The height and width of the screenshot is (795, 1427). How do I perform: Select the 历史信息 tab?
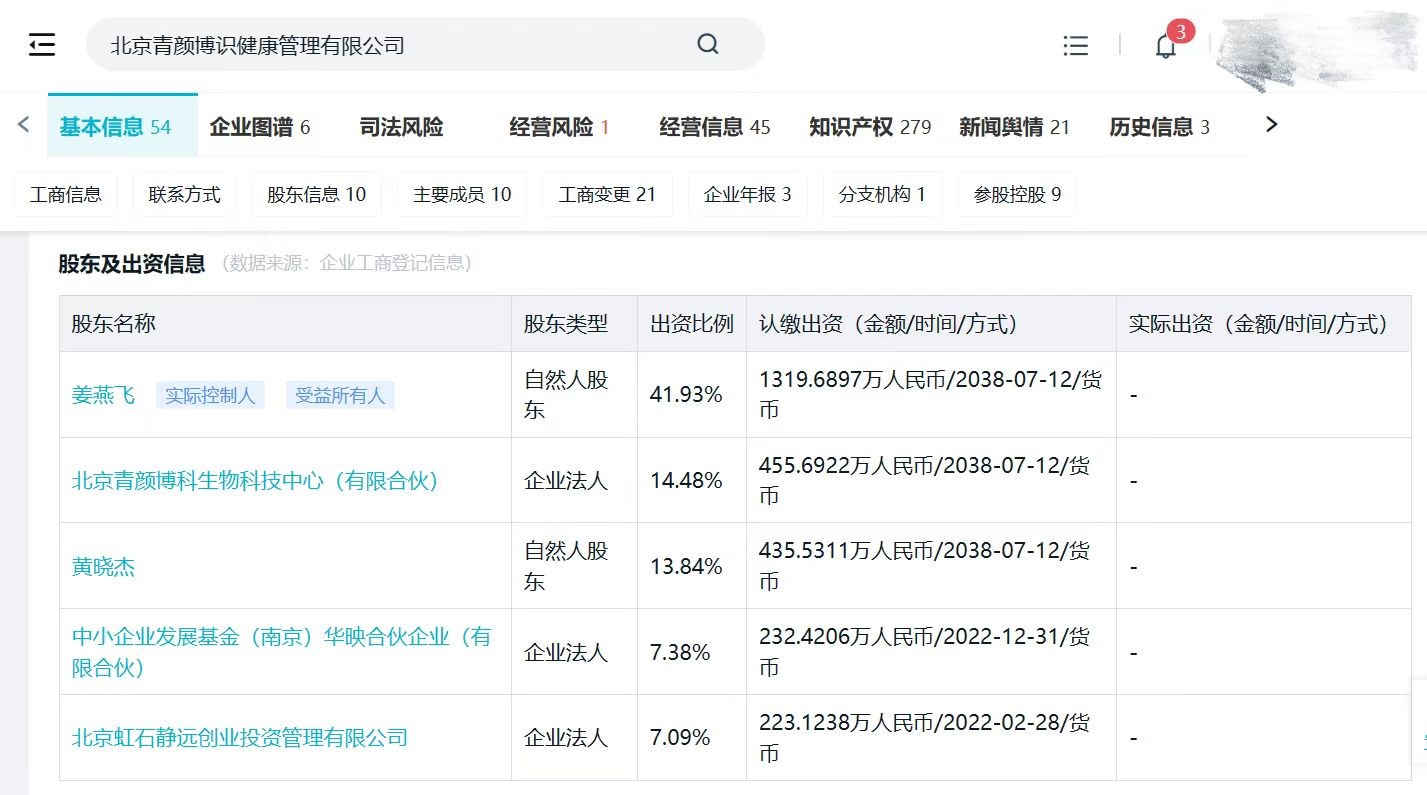pos(1159,127)
